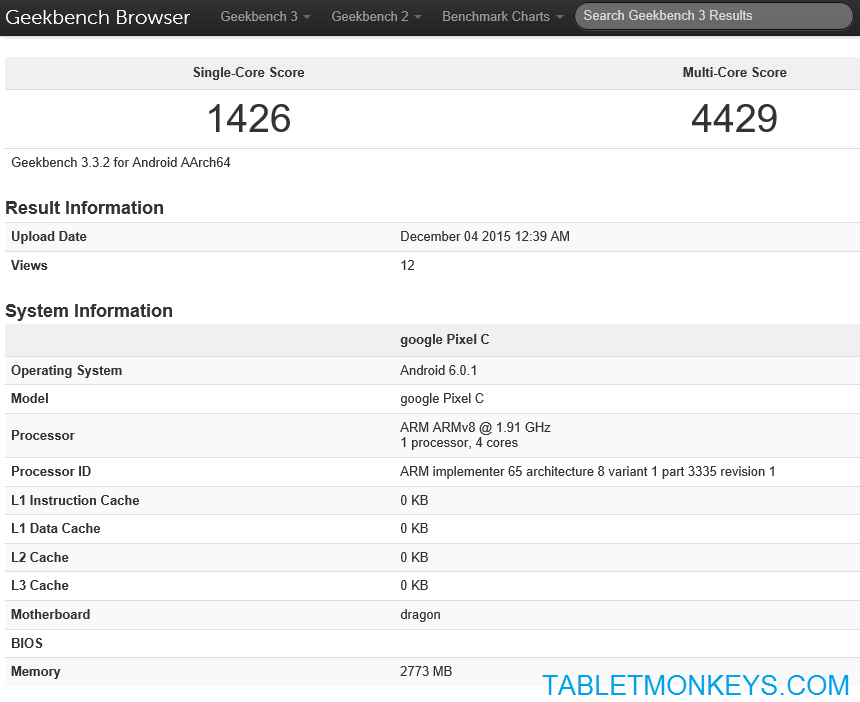
Task: Select the L2 Cache 0 KB value
Action: coord(414,557)
